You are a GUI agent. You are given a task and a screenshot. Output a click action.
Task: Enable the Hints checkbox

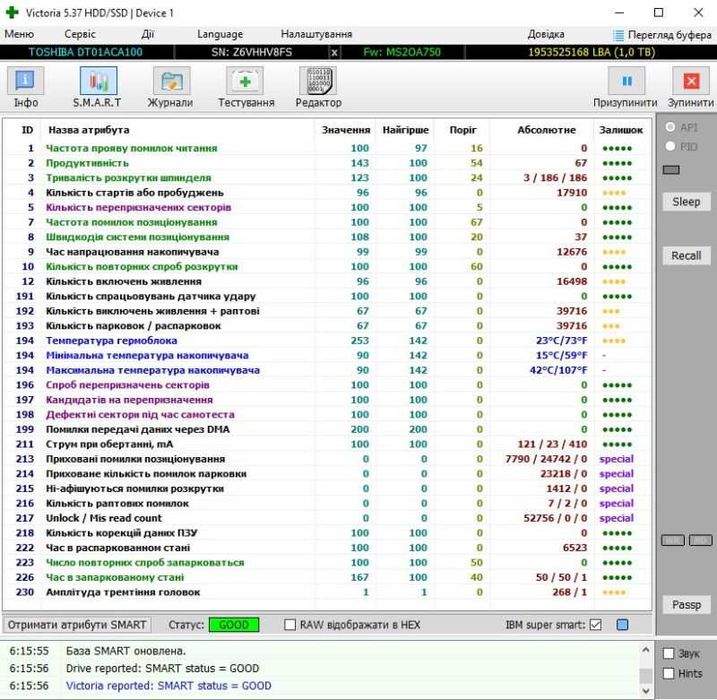click(669, 673)
